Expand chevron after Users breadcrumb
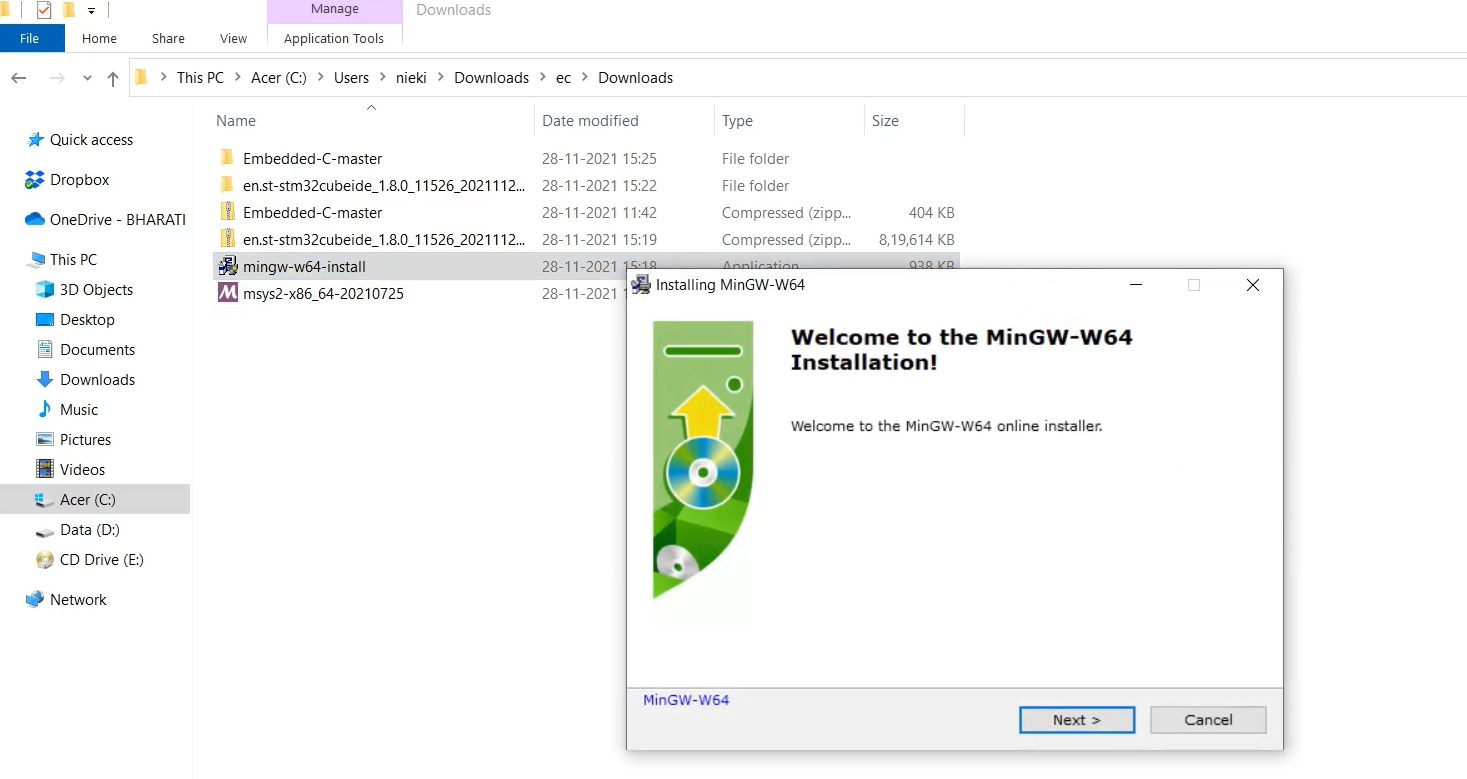 coord(382,78)
